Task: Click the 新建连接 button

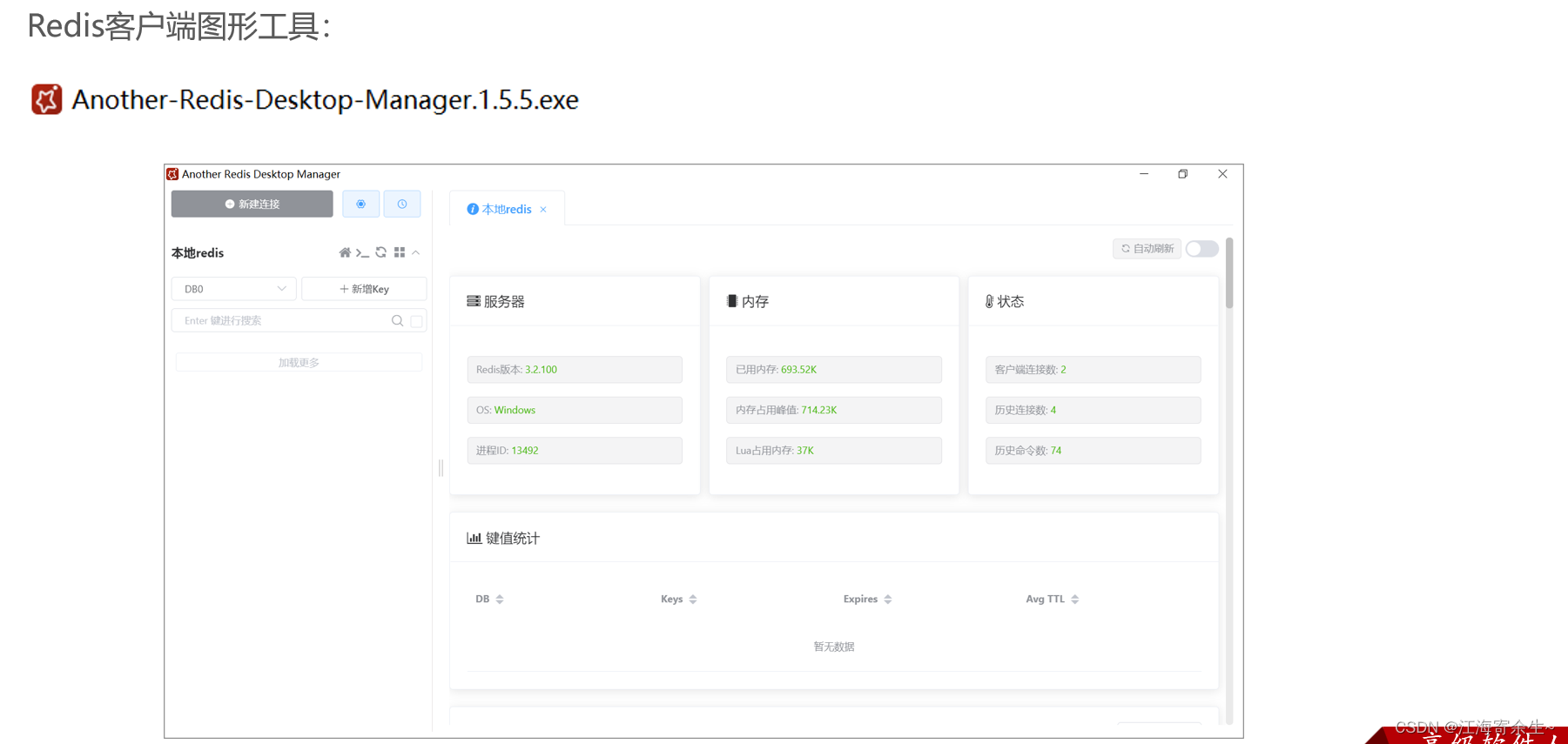Action: [x=252, y=204]
